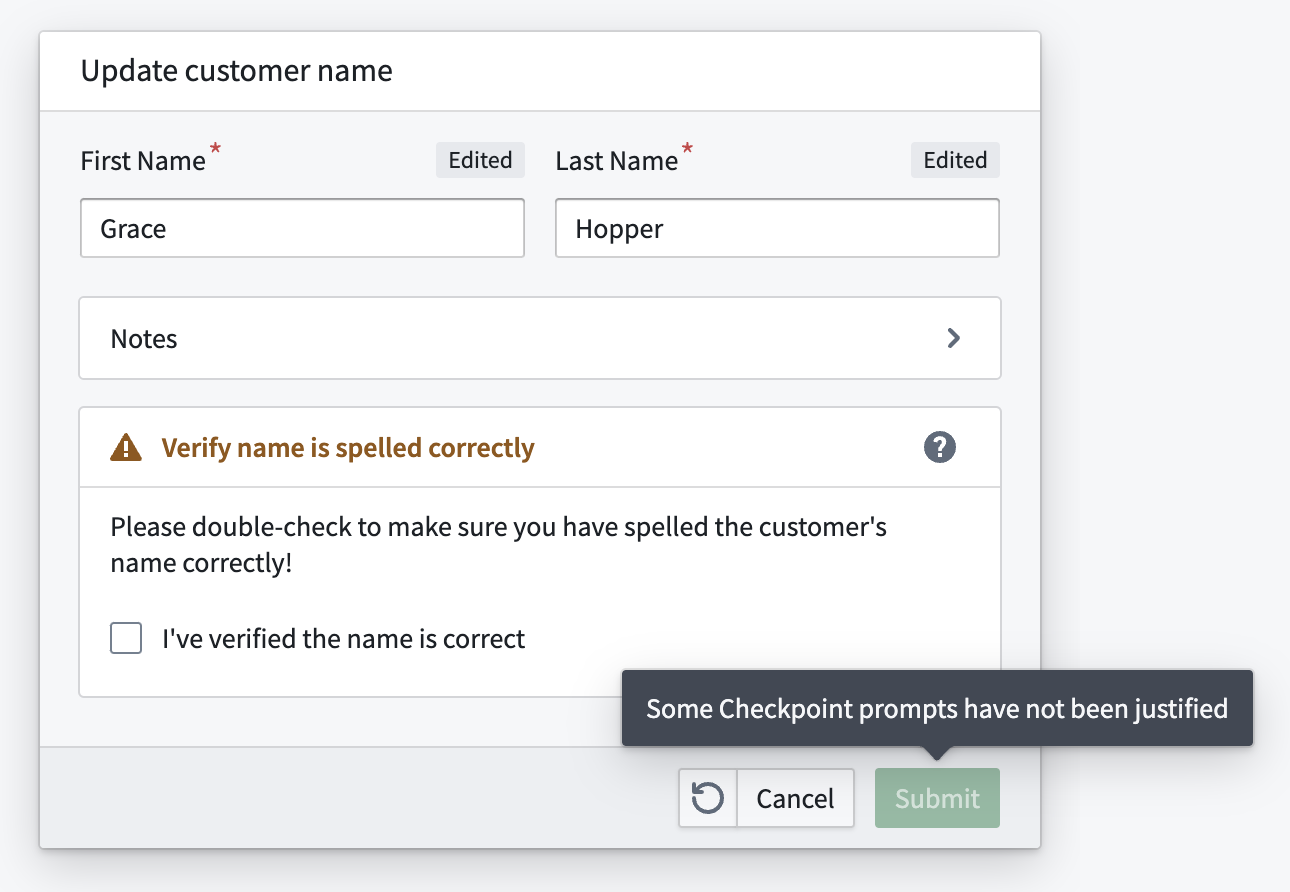Click the help question mark icon

pyautogui.click(x=940, y=447)
